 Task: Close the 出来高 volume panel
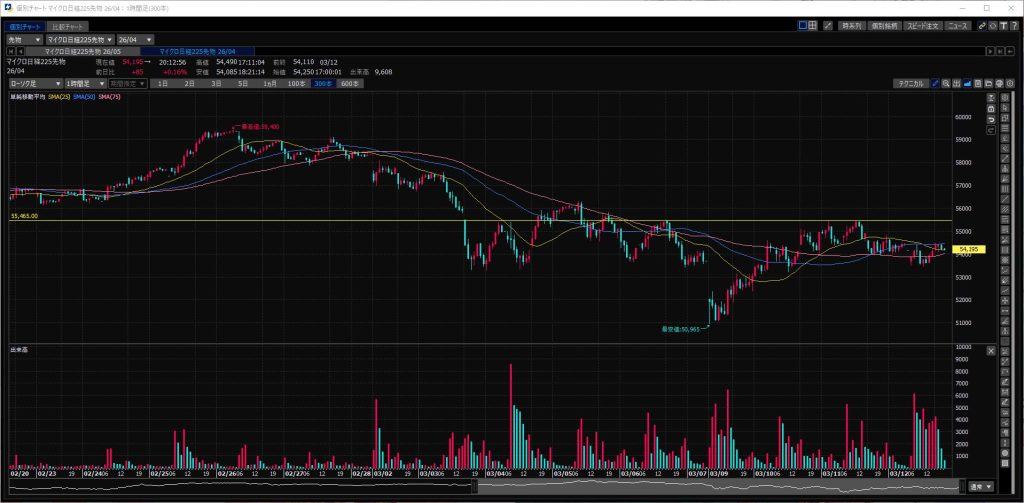click(x=990, y=351)
